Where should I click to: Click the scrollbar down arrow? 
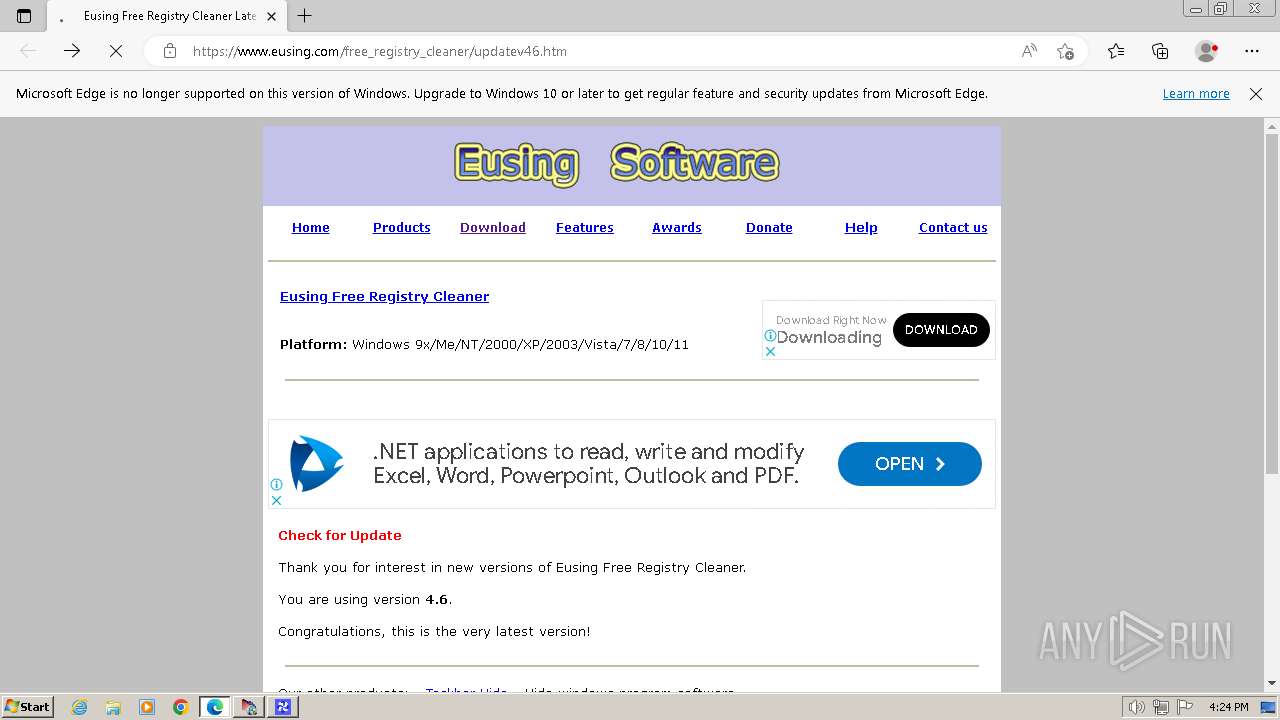pyautogui.click(x=1271, y=683)
